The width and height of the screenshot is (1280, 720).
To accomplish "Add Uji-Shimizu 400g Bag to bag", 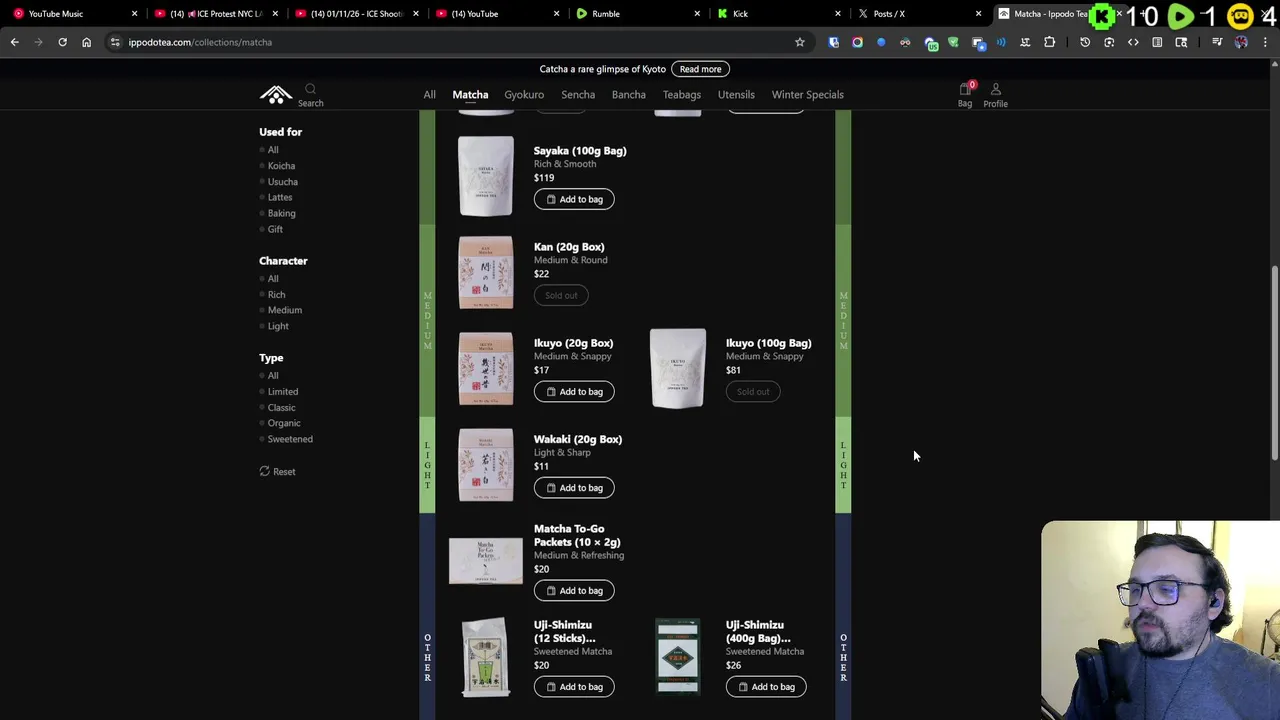I will pos(766,686).
